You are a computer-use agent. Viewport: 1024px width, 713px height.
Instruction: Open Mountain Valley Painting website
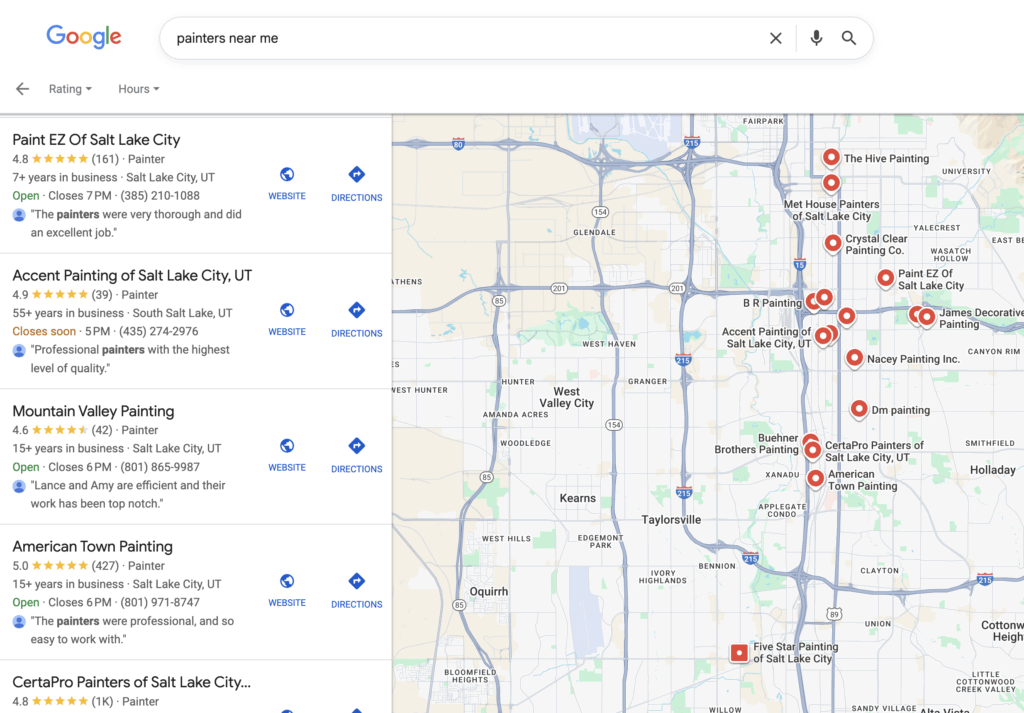point(287,454)
